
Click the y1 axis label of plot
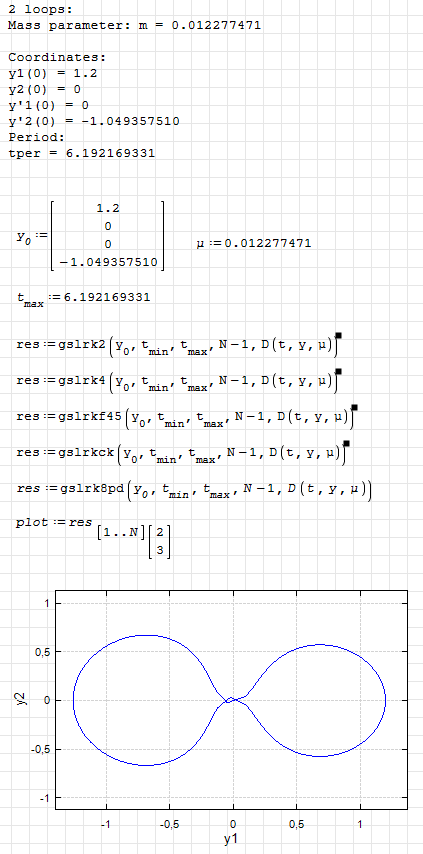point(231,839)
